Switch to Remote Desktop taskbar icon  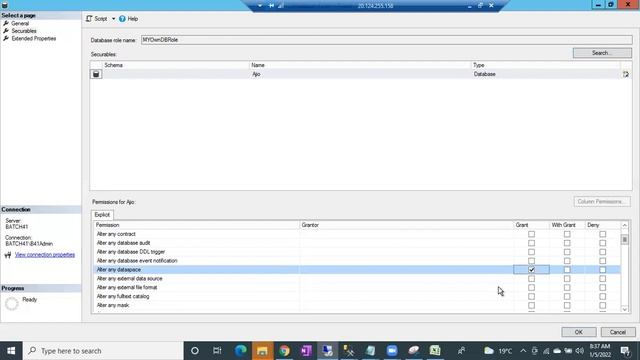327,351
